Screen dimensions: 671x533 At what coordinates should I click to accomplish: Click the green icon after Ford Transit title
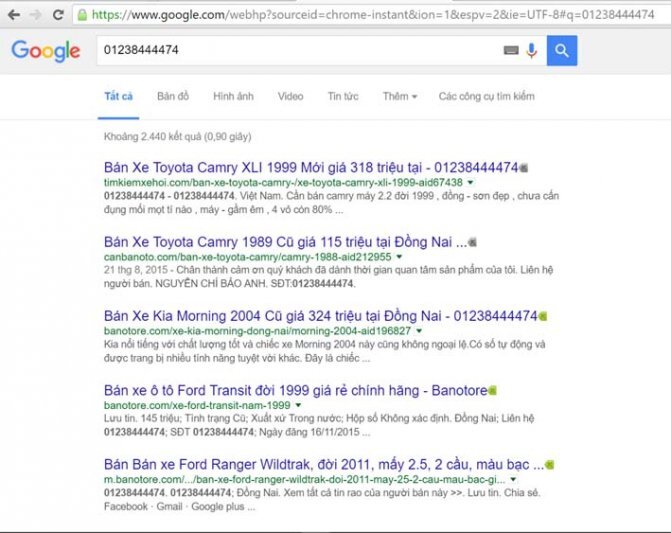(x=493, y=391)
